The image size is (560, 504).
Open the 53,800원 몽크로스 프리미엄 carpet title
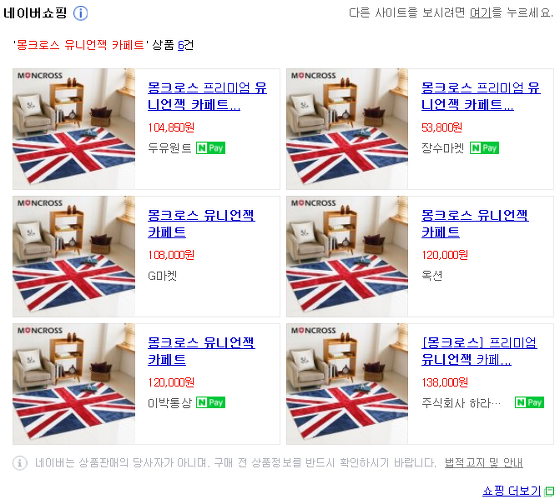pos(481,96)
